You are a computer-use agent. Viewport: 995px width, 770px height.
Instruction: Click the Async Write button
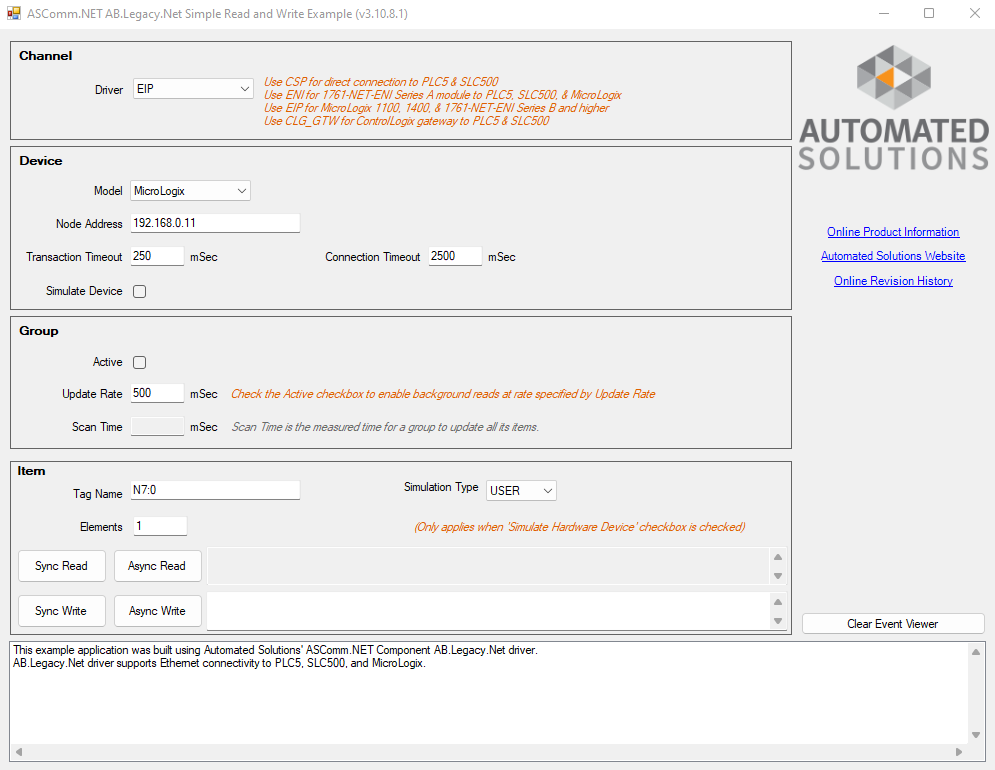tap(157, 611)
